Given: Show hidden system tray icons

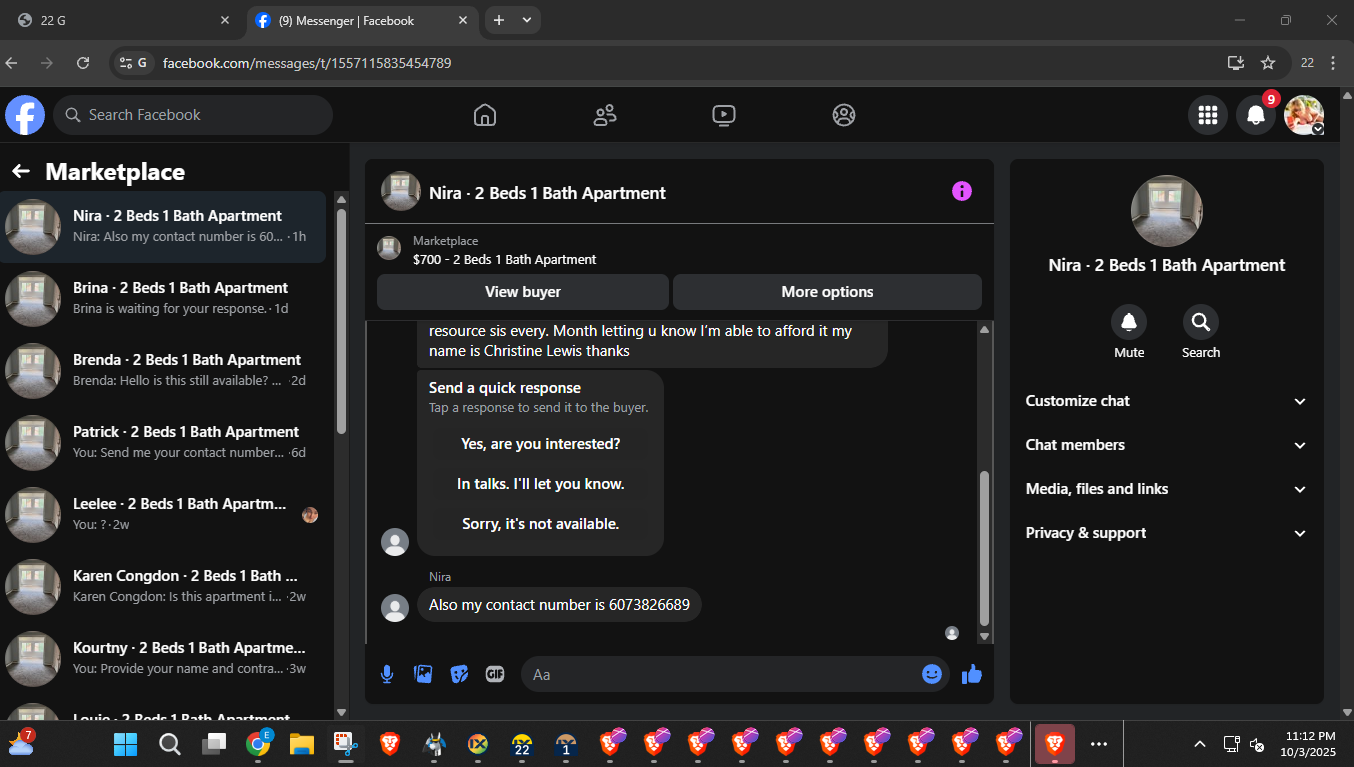Looking at the screenshot, I should pyautogui.click(x=1199, y=744).
